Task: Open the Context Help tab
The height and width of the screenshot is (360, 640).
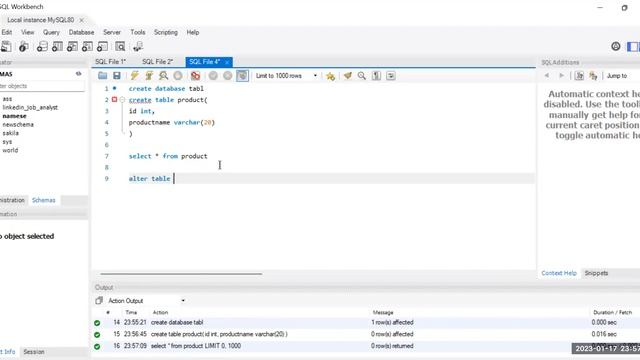Action: [559, 273]
